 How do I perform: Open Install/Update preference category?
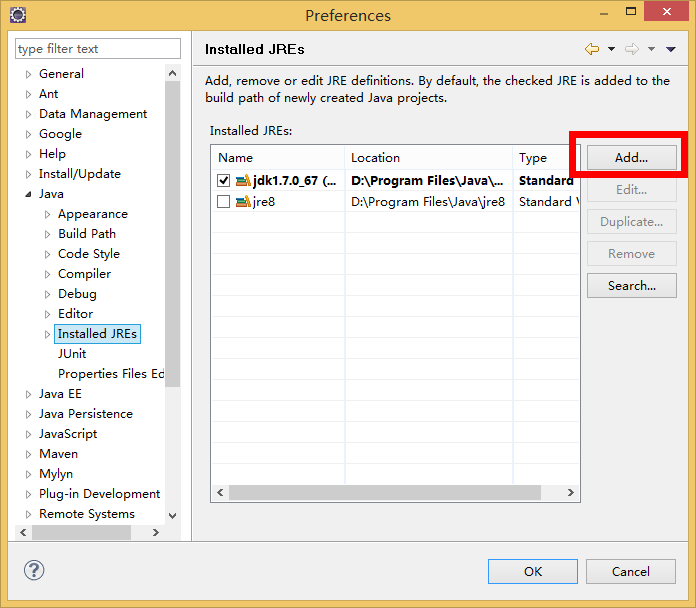[x=80, y=174]
